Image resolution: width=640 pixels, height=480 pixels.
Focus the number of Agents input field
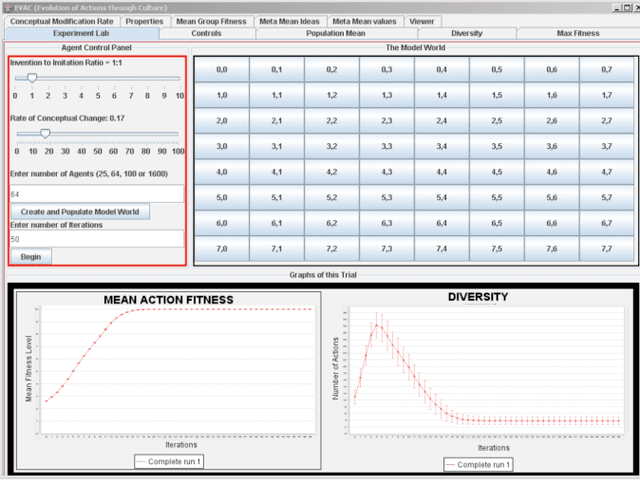pos(96,193)
